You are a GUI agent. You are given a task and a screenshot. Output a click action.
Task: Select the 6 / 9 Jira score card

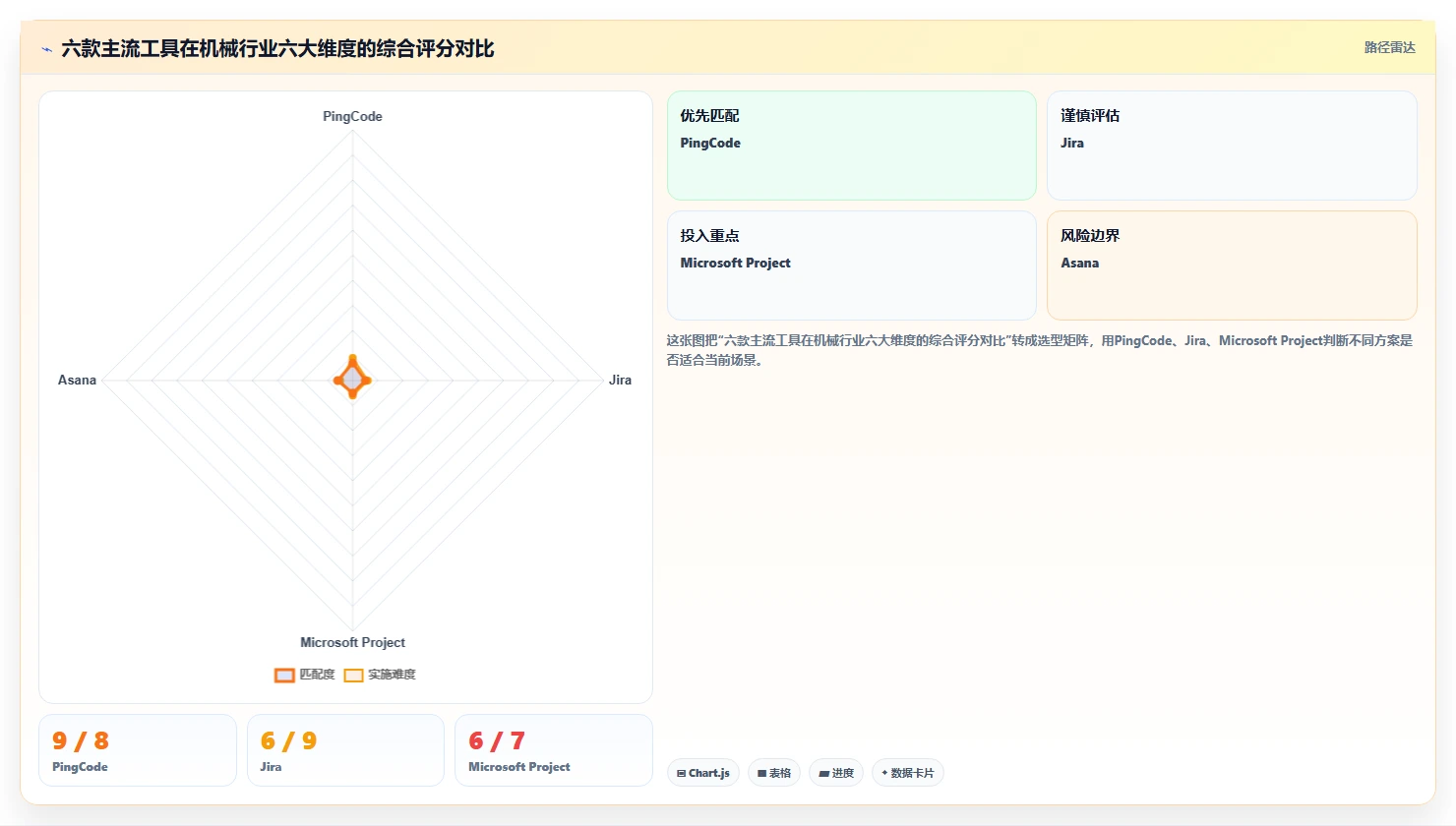(x=345, y=750)
